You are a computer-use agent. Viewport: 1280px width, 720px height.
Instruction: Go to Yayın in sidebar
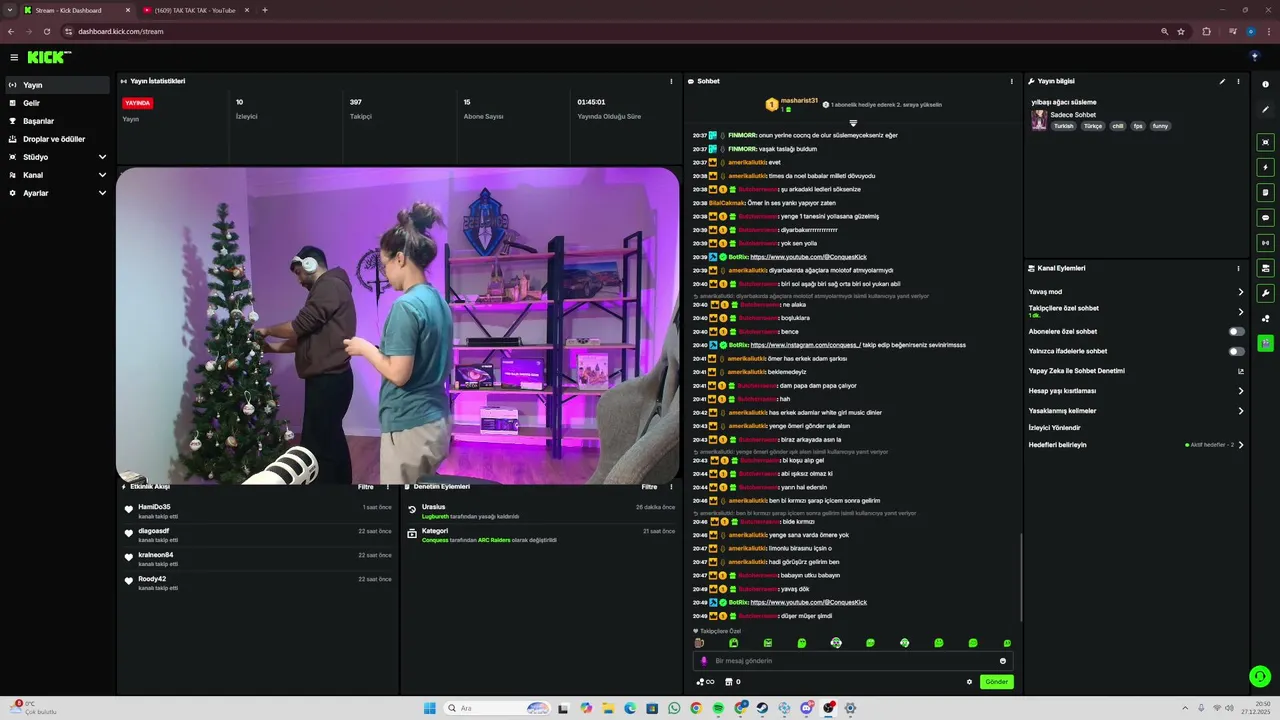coord(57,85)
